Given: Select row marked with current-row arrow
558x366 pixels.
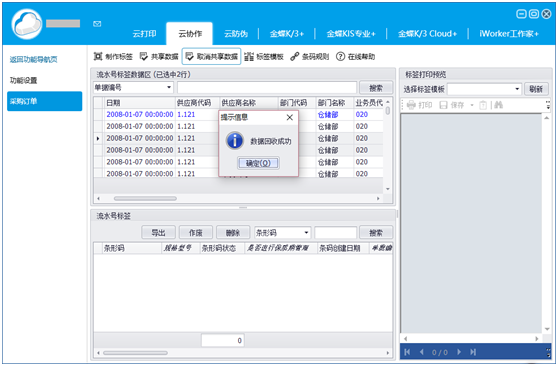Looking at the screenshot, I should [238, 138].
